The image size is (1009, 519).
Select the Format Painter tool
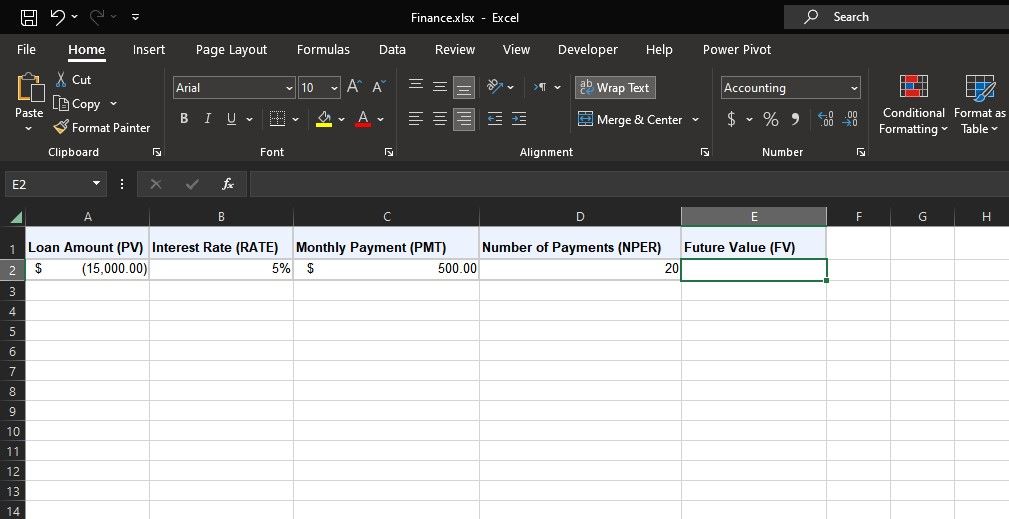(x=101, y=128)
